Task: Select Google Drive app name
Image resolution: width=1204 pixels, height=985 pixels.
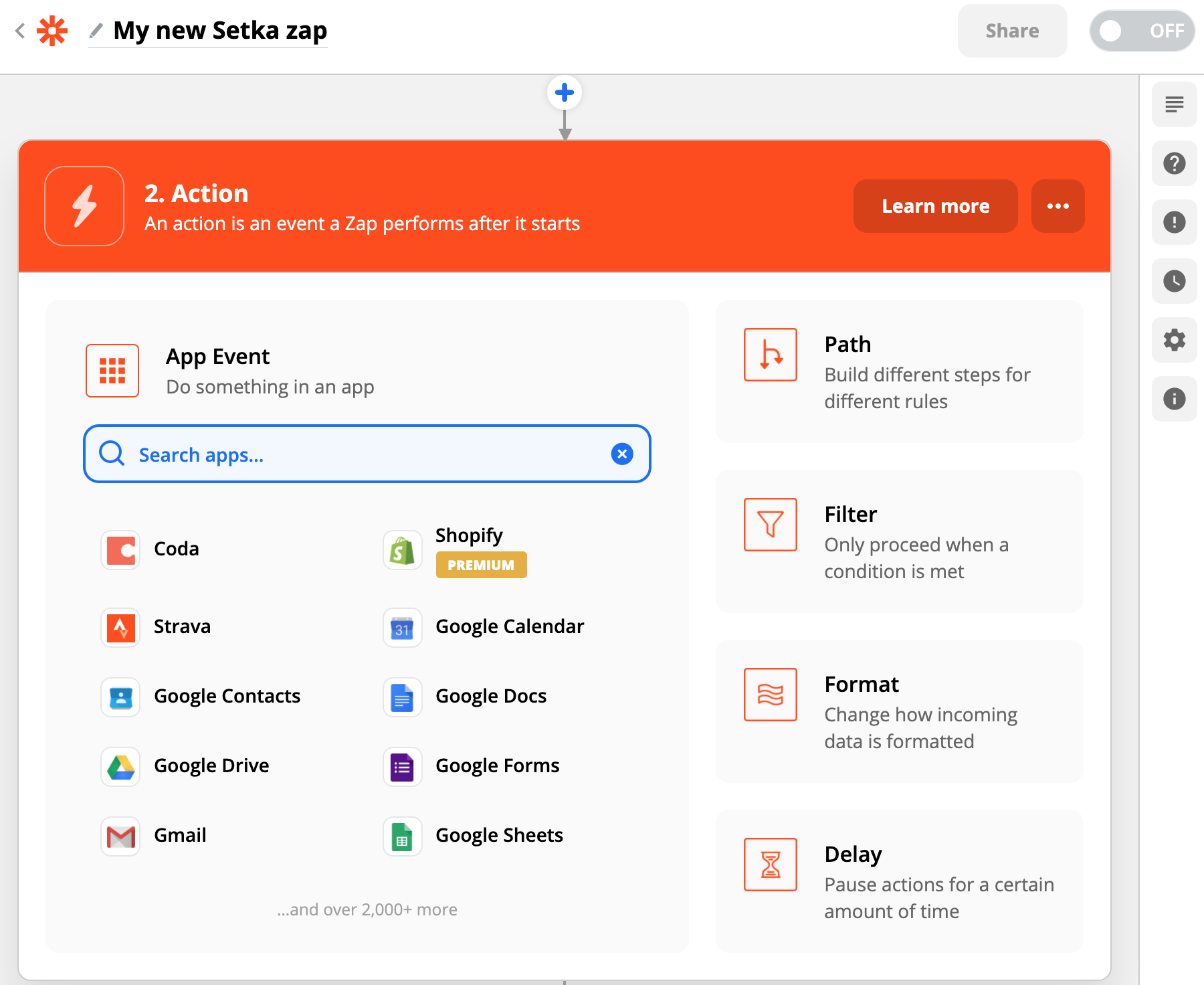Action: pyautogui.click(x=211, y=766)
